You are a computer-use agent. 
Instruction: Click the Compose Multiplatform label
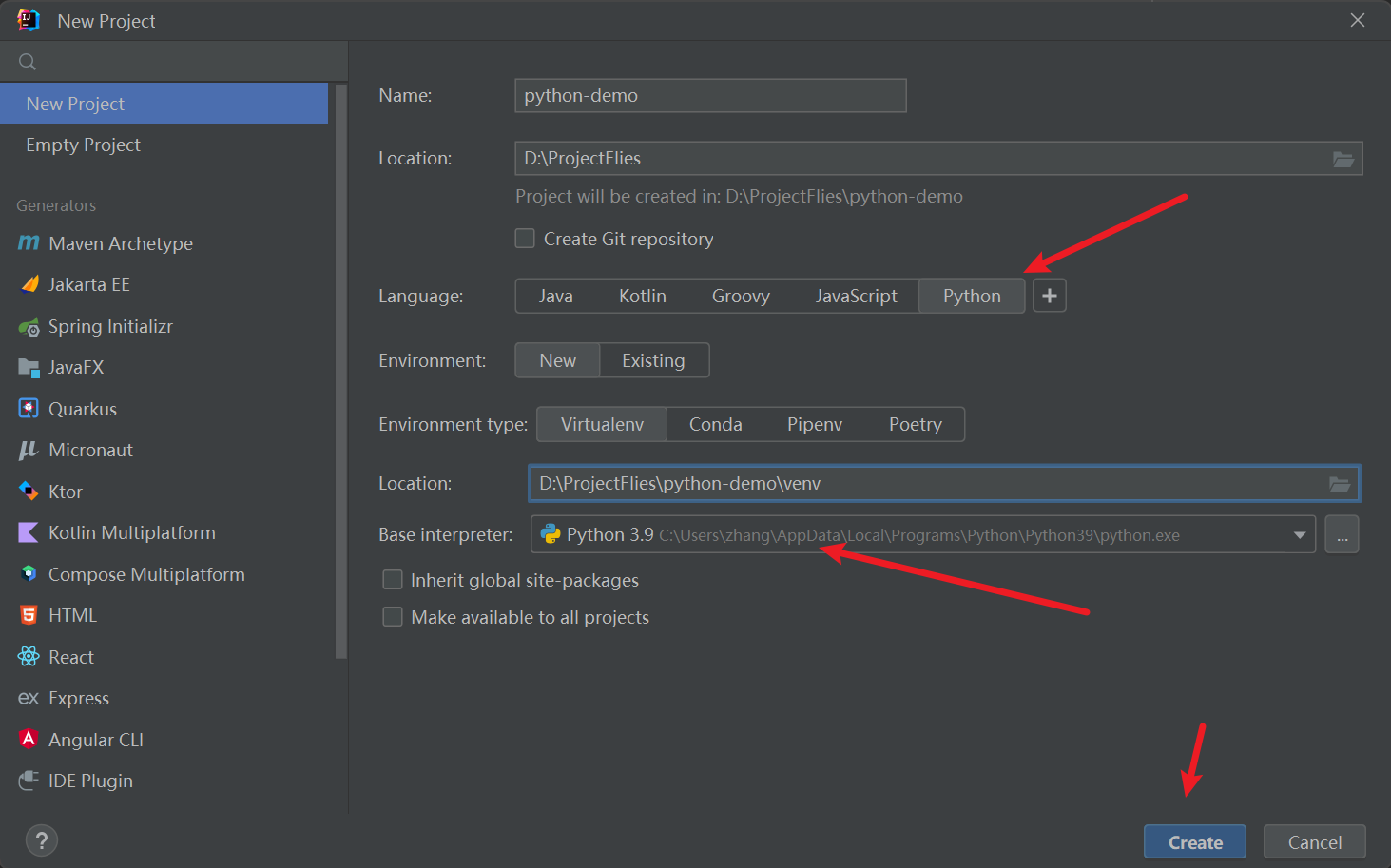tap(146, 574)
